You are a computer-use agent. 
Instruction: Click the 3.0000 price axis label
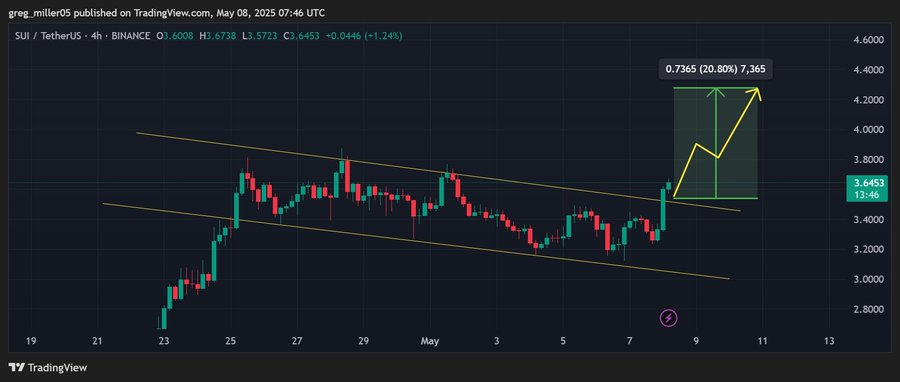[x=868, y=279]
